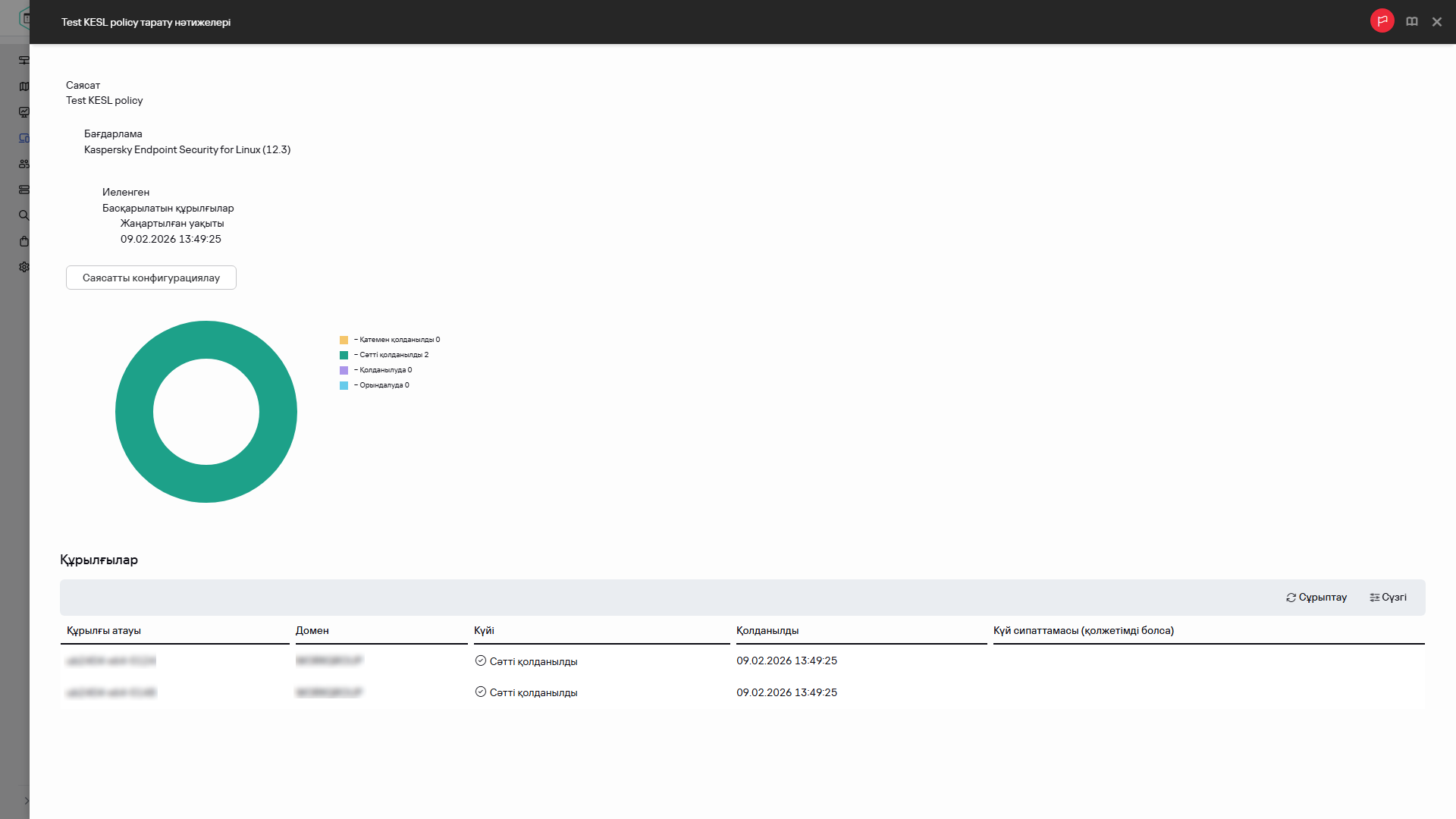Screen dimensions: 1456x819
Task: Click the Сұрыптау refresh button
Action: click(1316, 598)
